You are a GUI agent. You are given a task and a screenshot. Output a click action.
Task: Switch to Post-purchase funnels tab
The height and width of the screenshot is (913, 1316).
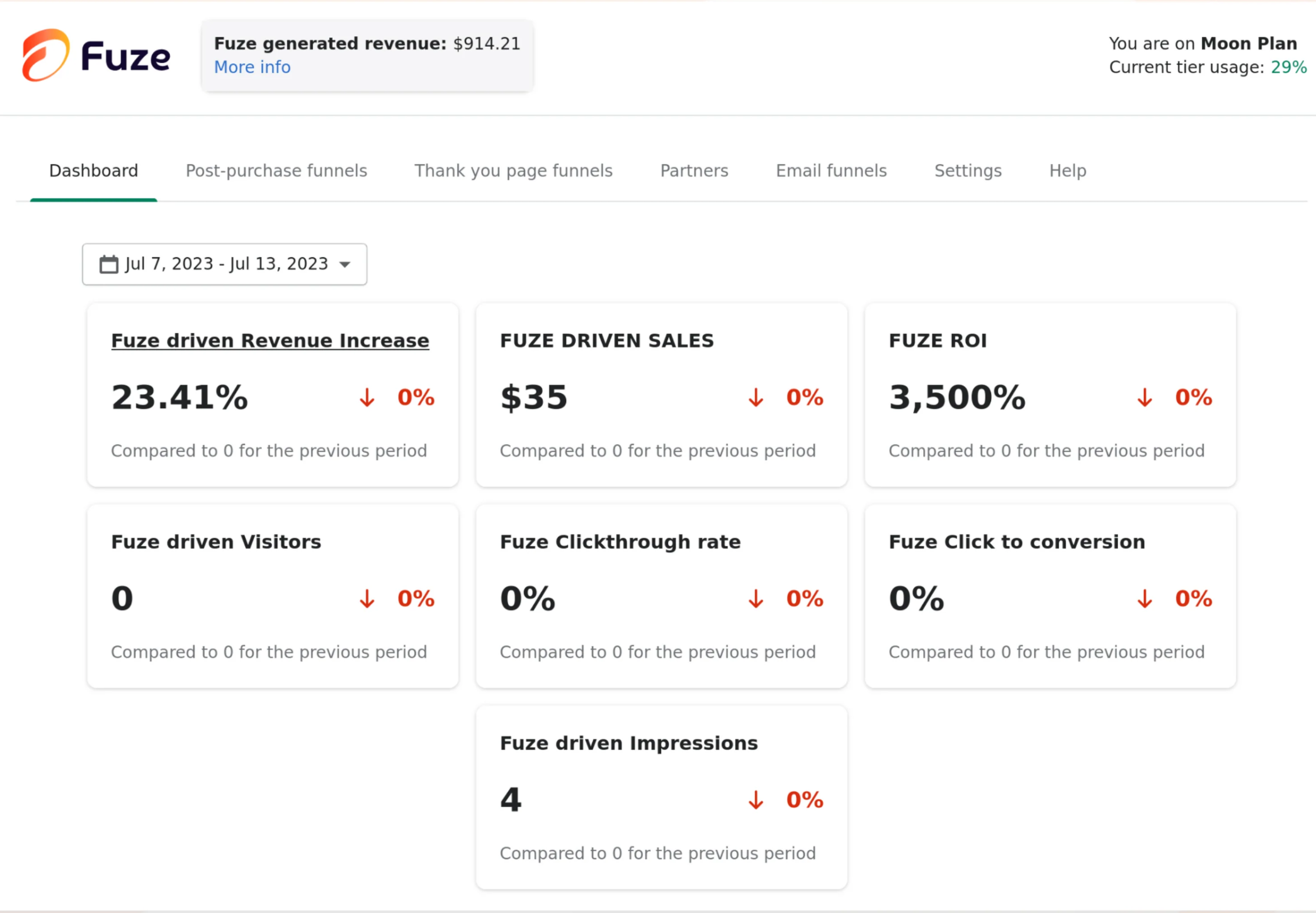click(276, 170)
